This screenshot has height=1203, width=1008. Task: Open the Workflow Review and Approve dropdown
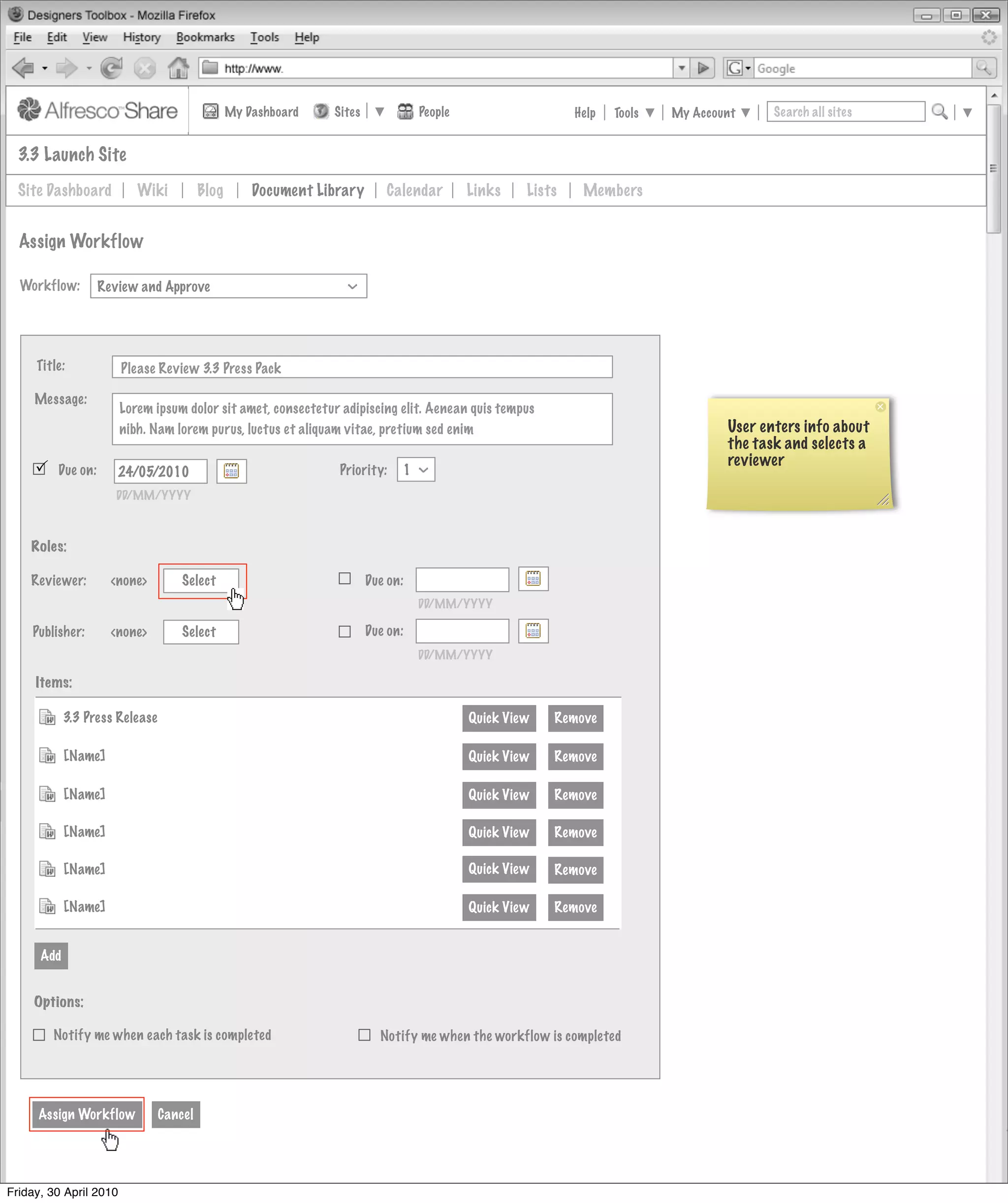coord(228,286)
